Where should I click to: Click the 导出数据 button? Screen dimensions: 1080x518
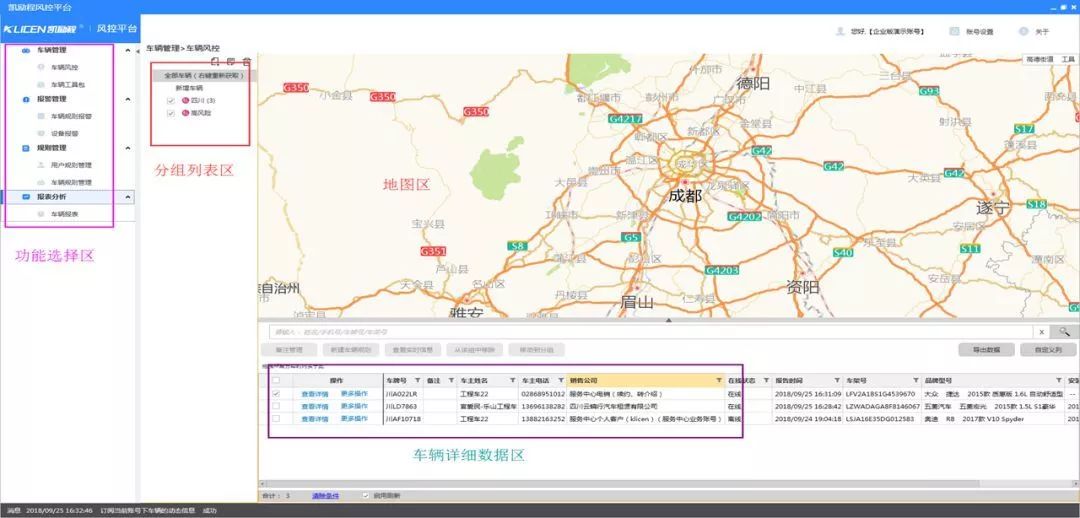pyautogui.click(x=986, y=350)
